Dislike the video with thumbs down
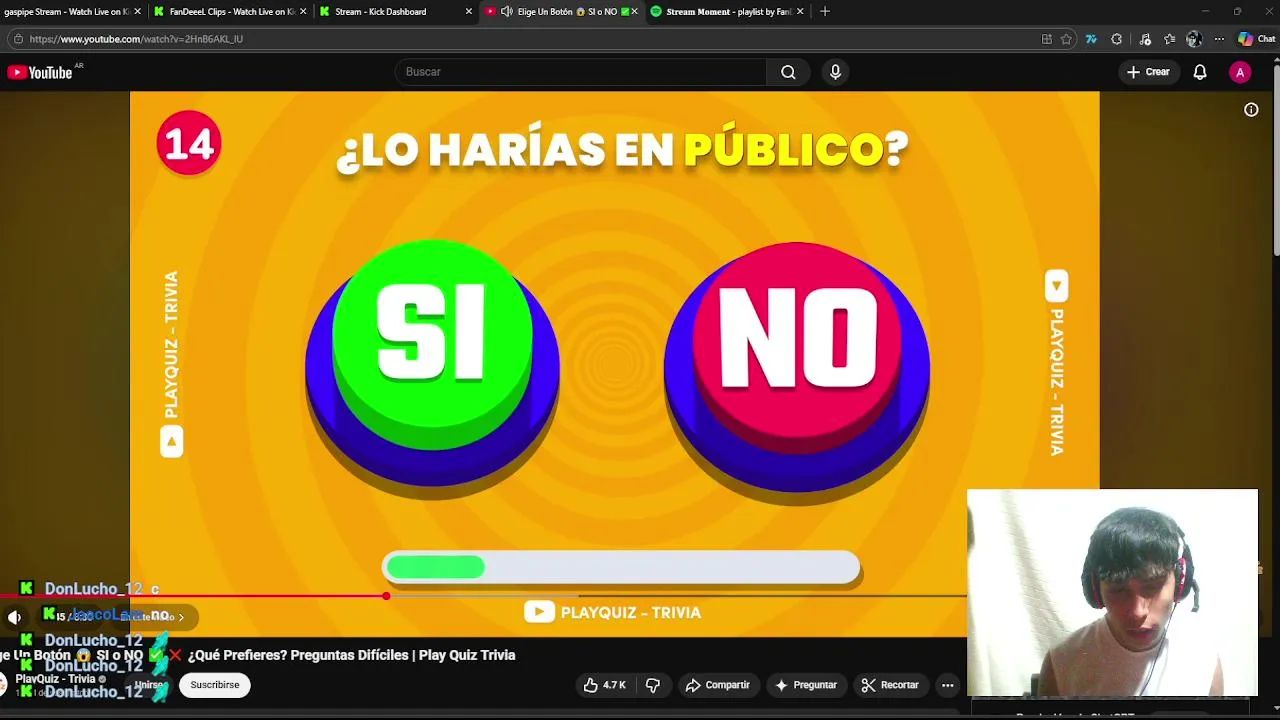The height and width of the screenshot is (720, 1280). pos(653,685)
